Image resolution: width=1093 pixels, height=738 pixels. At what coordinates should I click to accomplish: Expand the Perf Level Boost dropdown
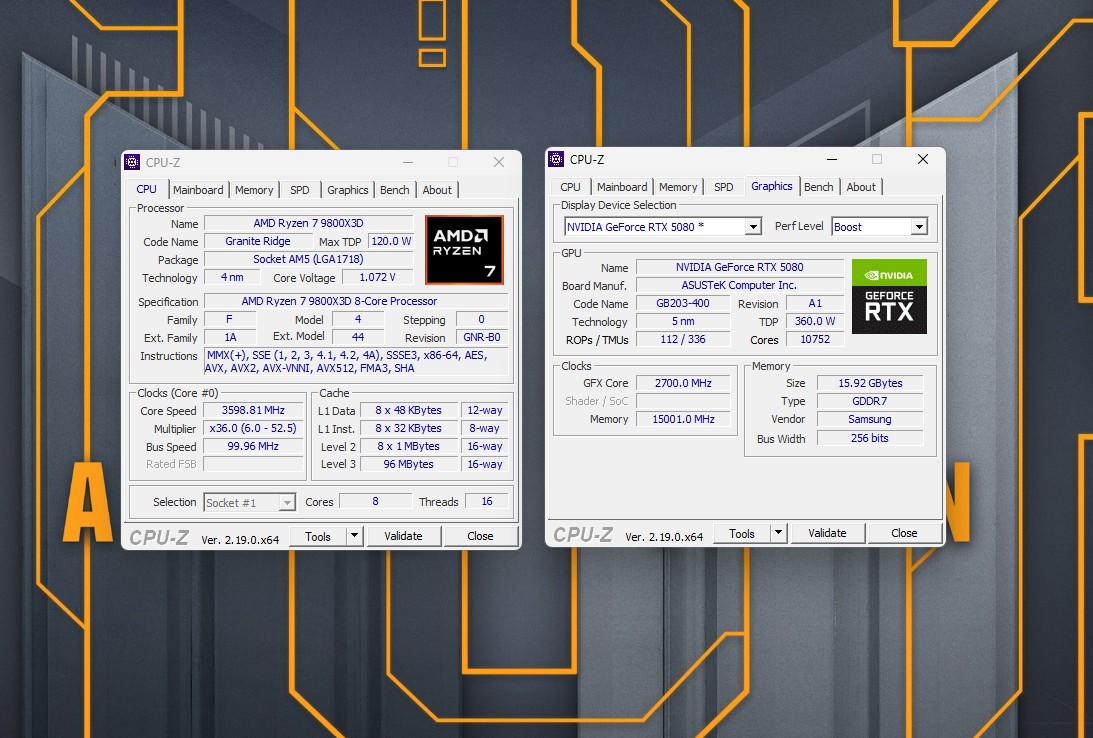tap(919, 227)
